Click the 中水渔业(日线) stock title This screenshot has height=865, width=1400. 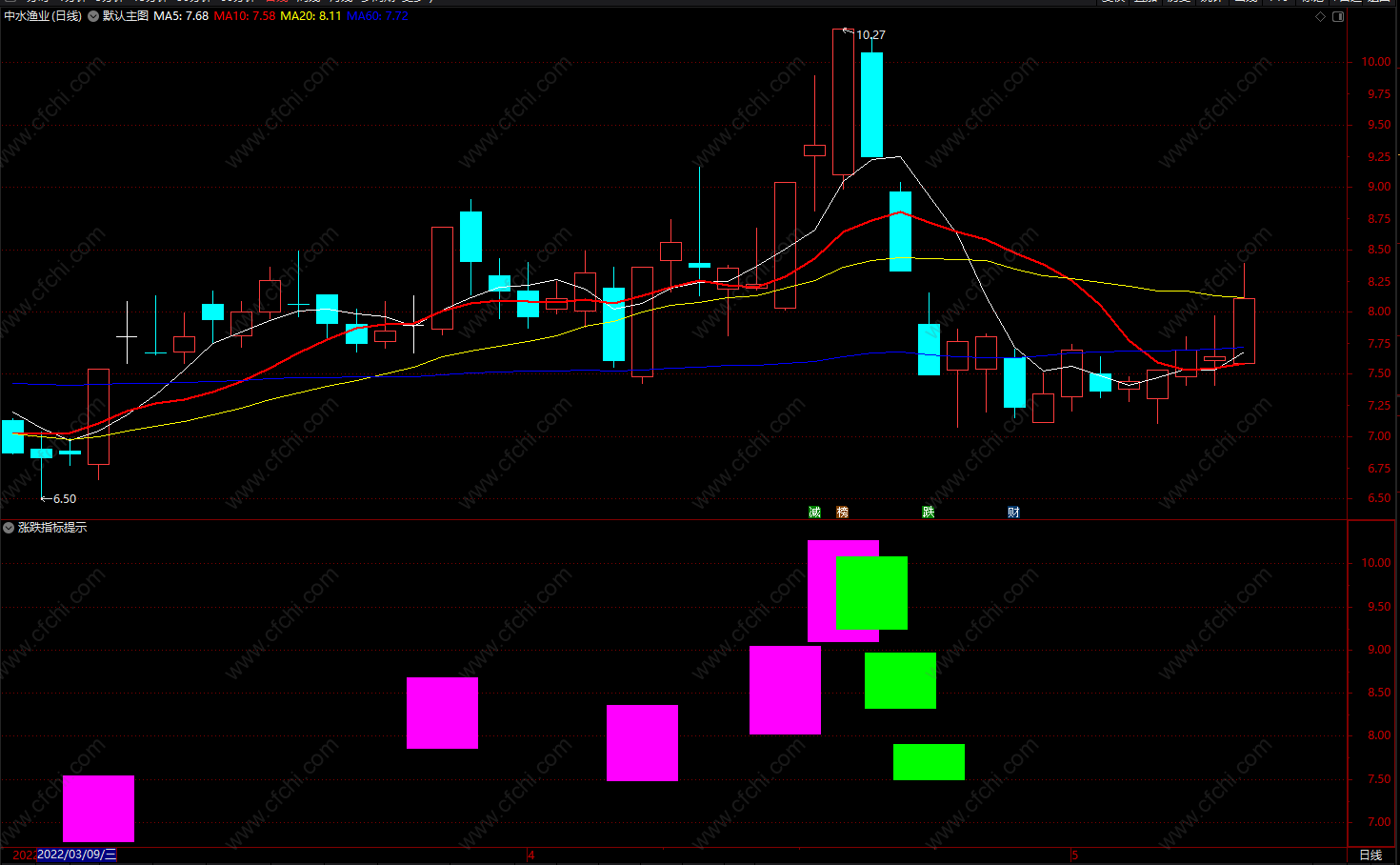click(43, 16)
